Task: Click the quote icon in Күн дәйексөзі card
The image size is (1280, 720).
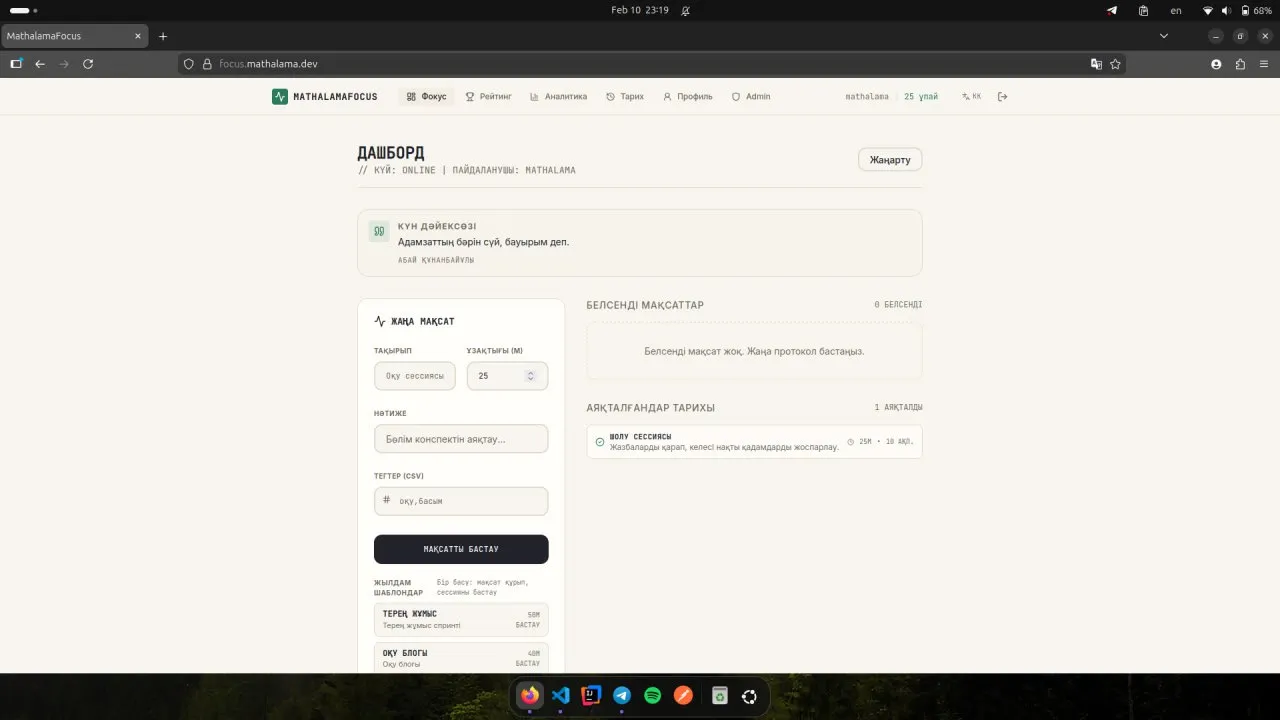Action: (379, 231)
